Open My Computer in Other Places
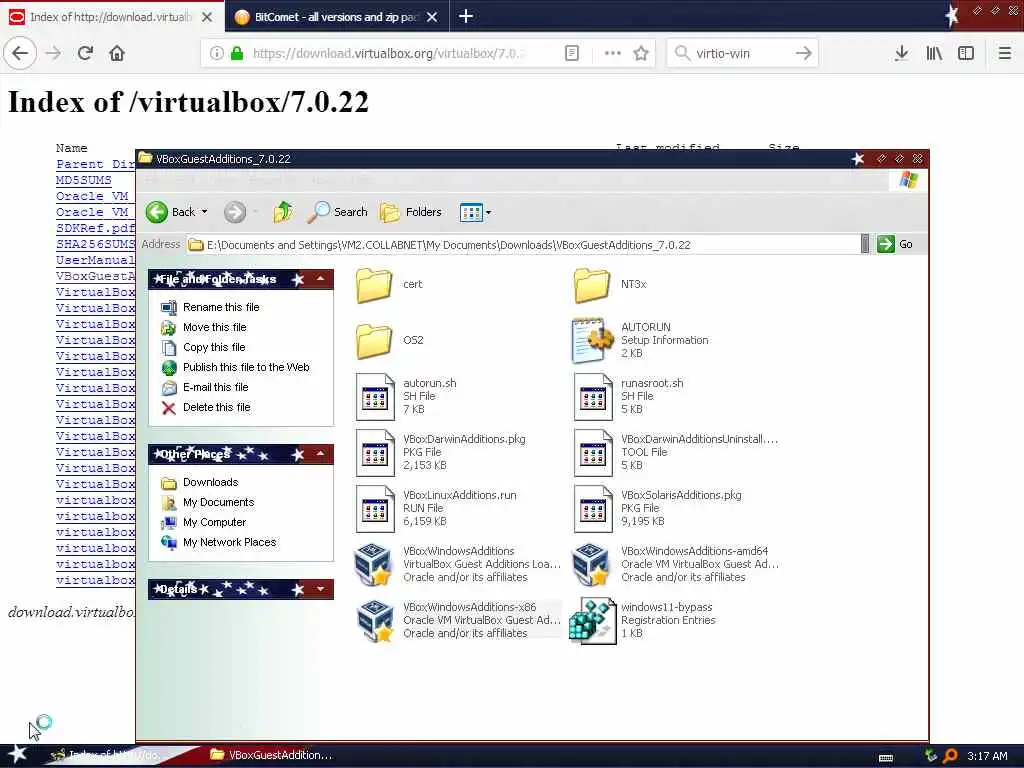Viewport: 1024px width, 768px height. click(214, 522)
